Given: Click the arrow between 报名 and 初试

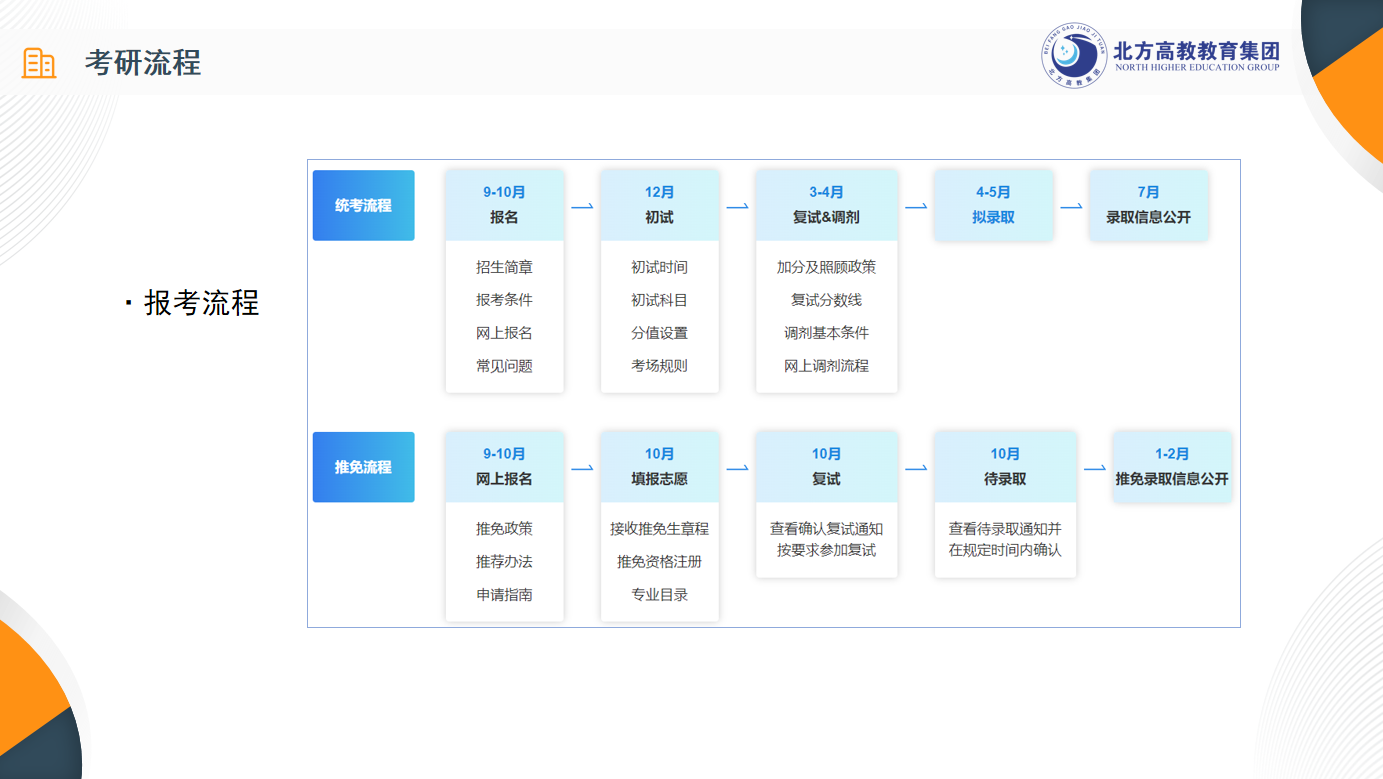Looking at the screenshot, I should pos(582,207).
